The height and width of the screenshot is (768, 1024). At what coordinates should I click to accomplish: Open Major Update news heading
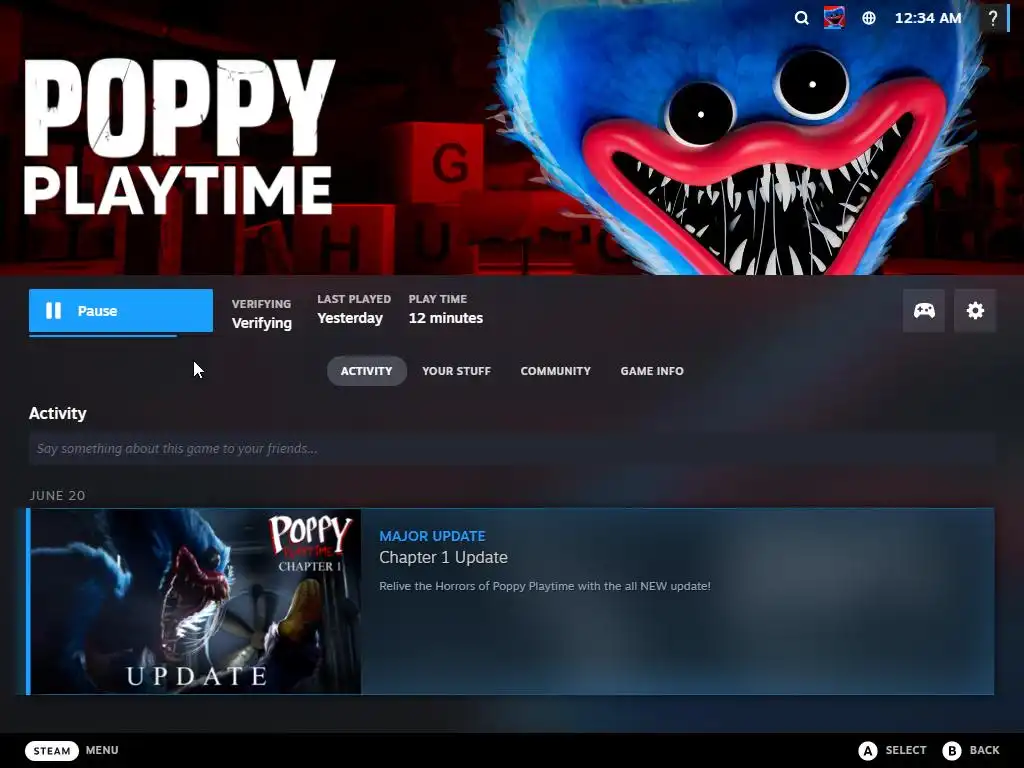point(432,536)
